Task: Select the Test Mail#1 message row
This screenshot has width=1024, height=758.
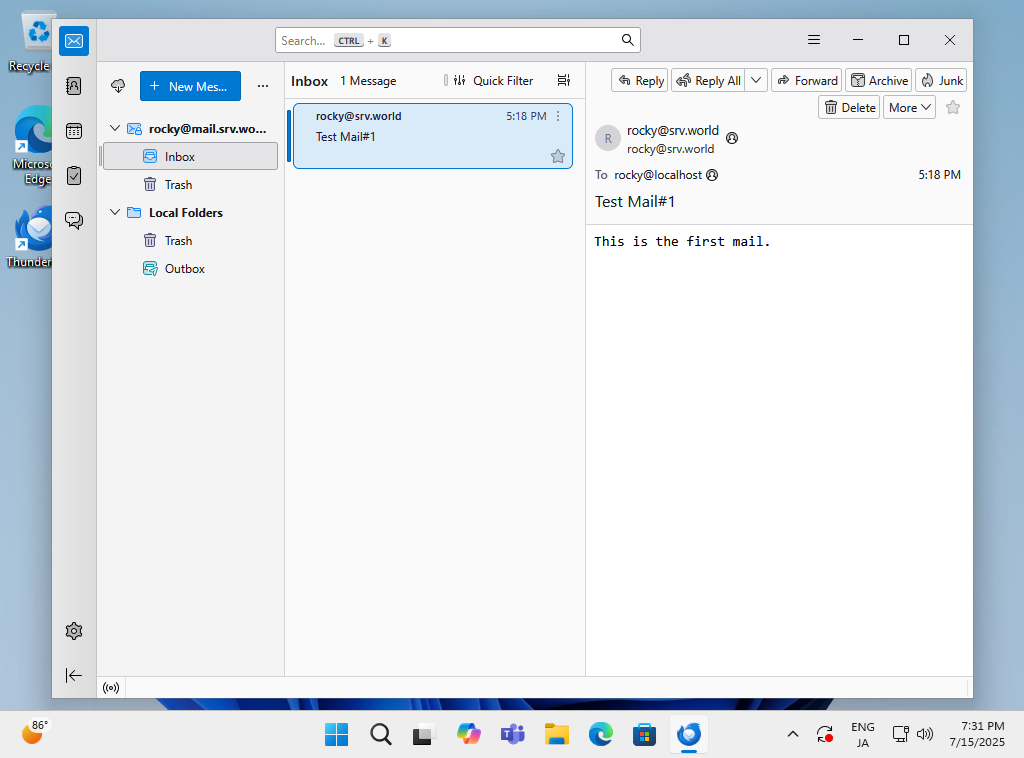Action: (x=433, y=136)
